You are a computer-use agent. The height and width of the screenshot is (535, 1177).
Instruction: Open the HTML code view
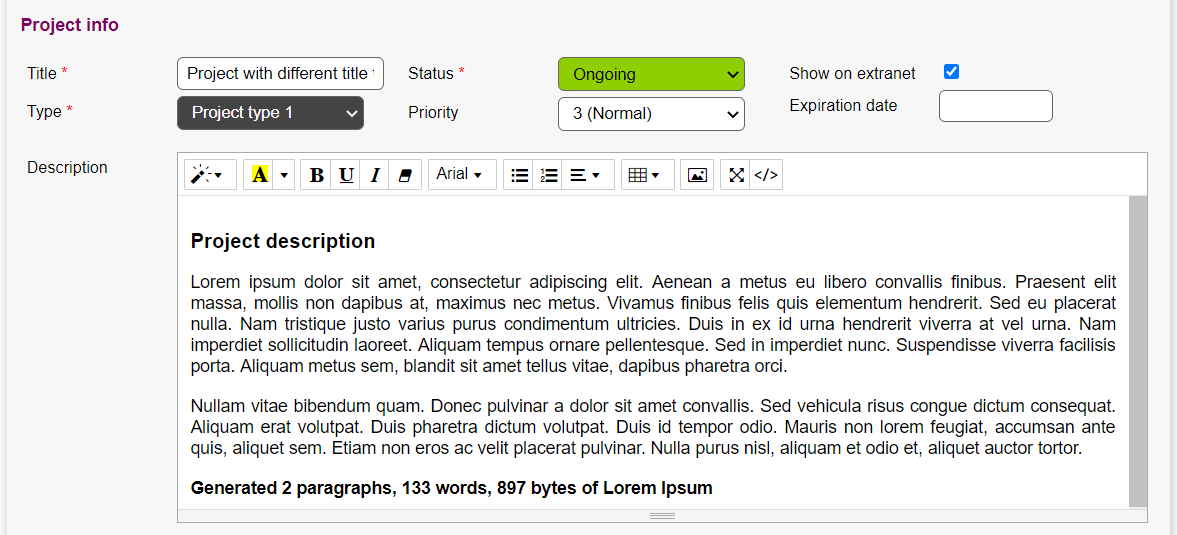[766, 175]
